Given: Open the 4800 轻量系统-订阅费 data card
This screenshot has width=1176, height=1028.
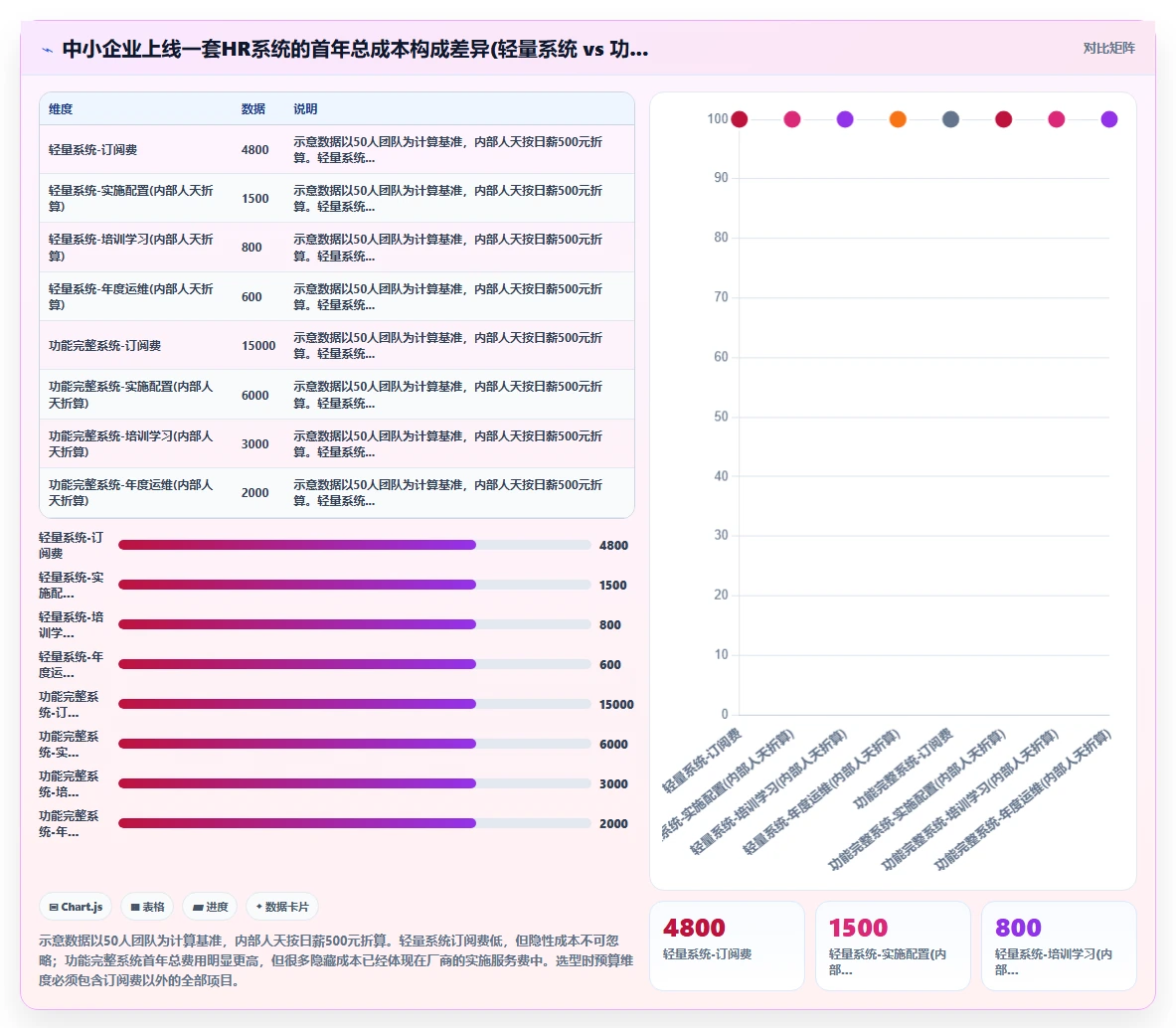Looking at the screenshot, I should (x=727, y=945).
